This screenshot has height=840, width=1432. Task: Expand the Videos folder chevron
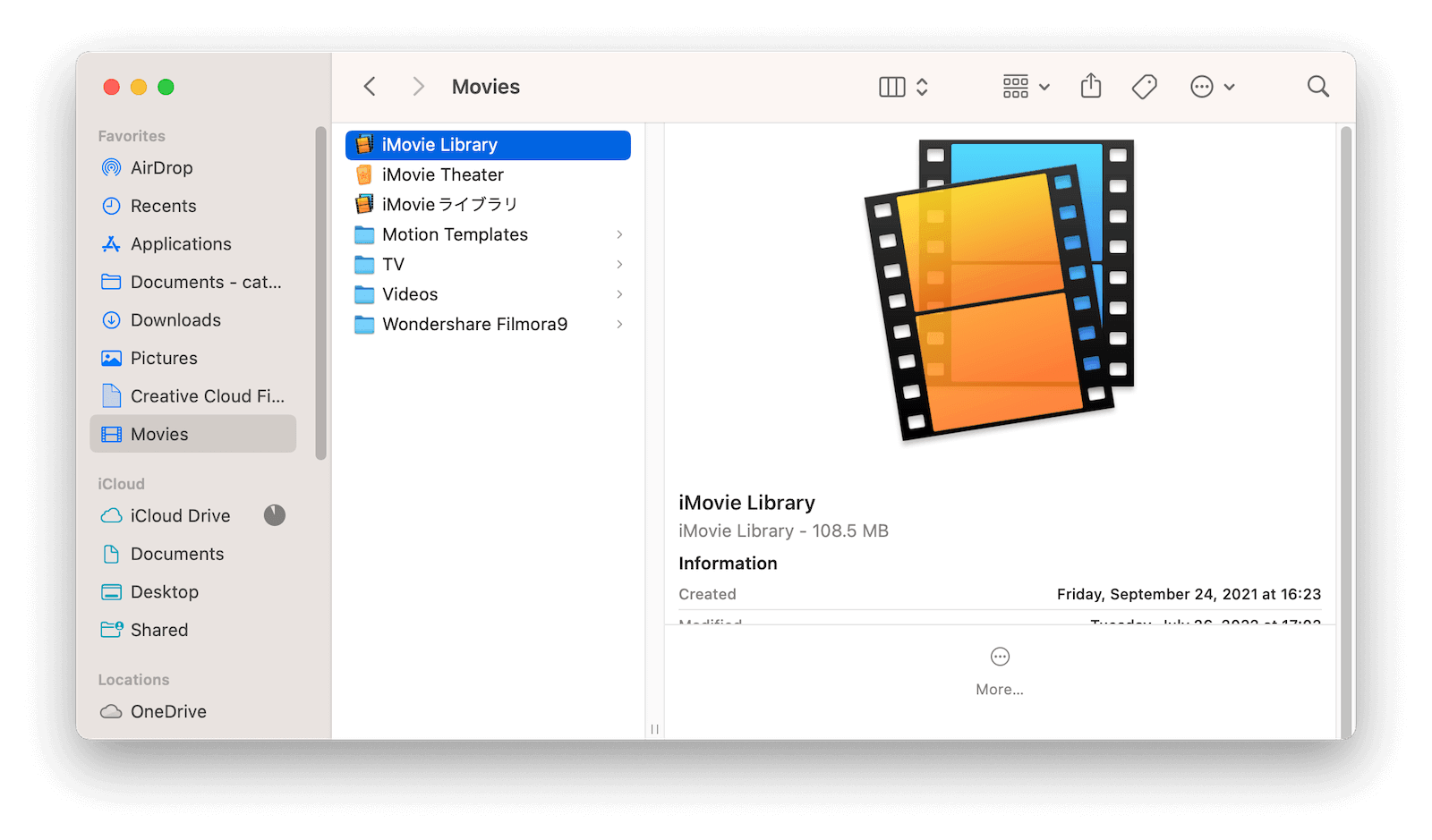pos(619,294)
